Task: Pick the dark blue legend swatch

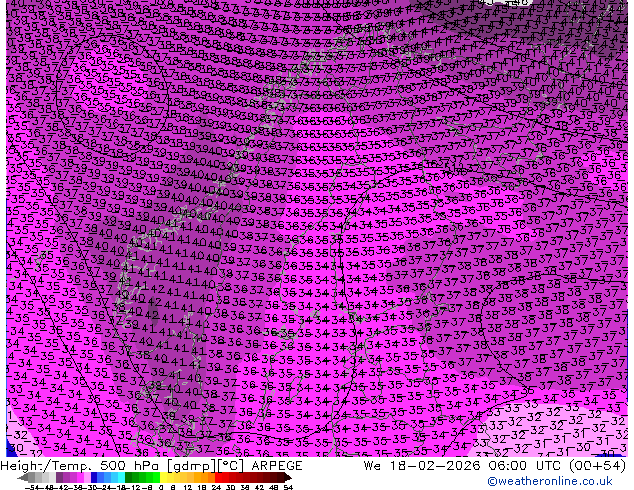Action: click(94, 477)
